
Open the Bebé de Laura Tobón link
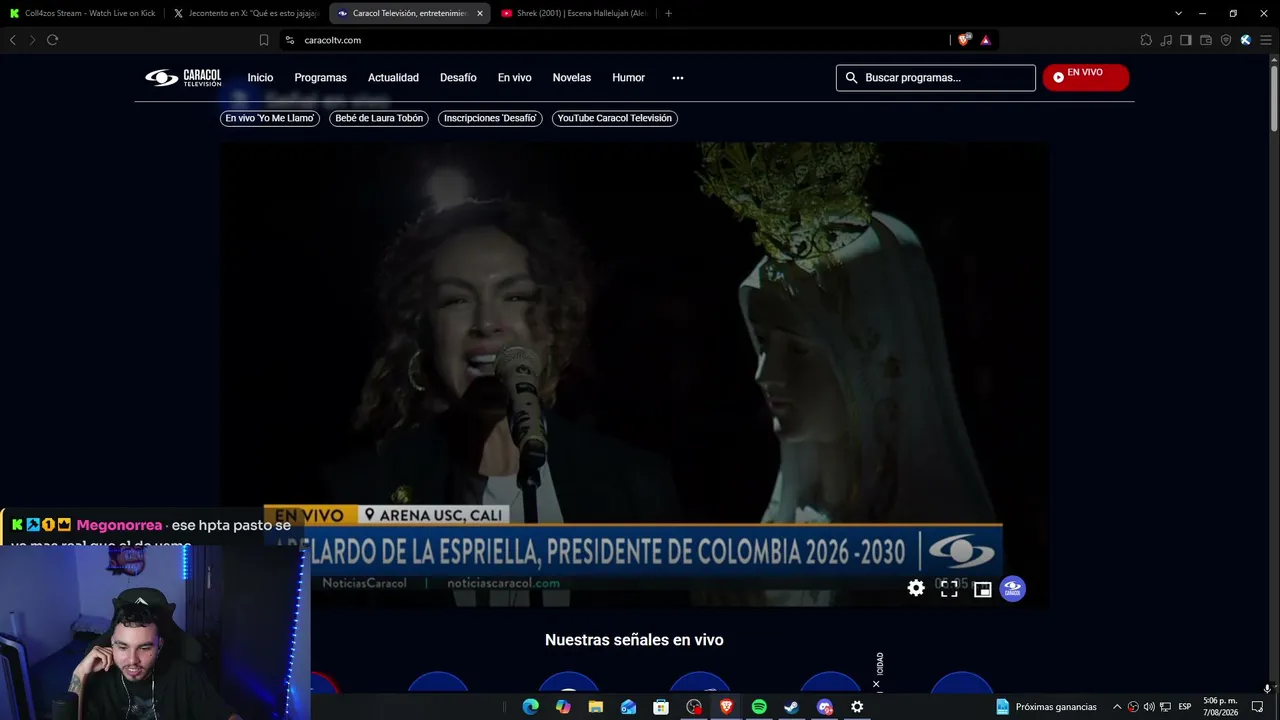click(x=379, y=118)
